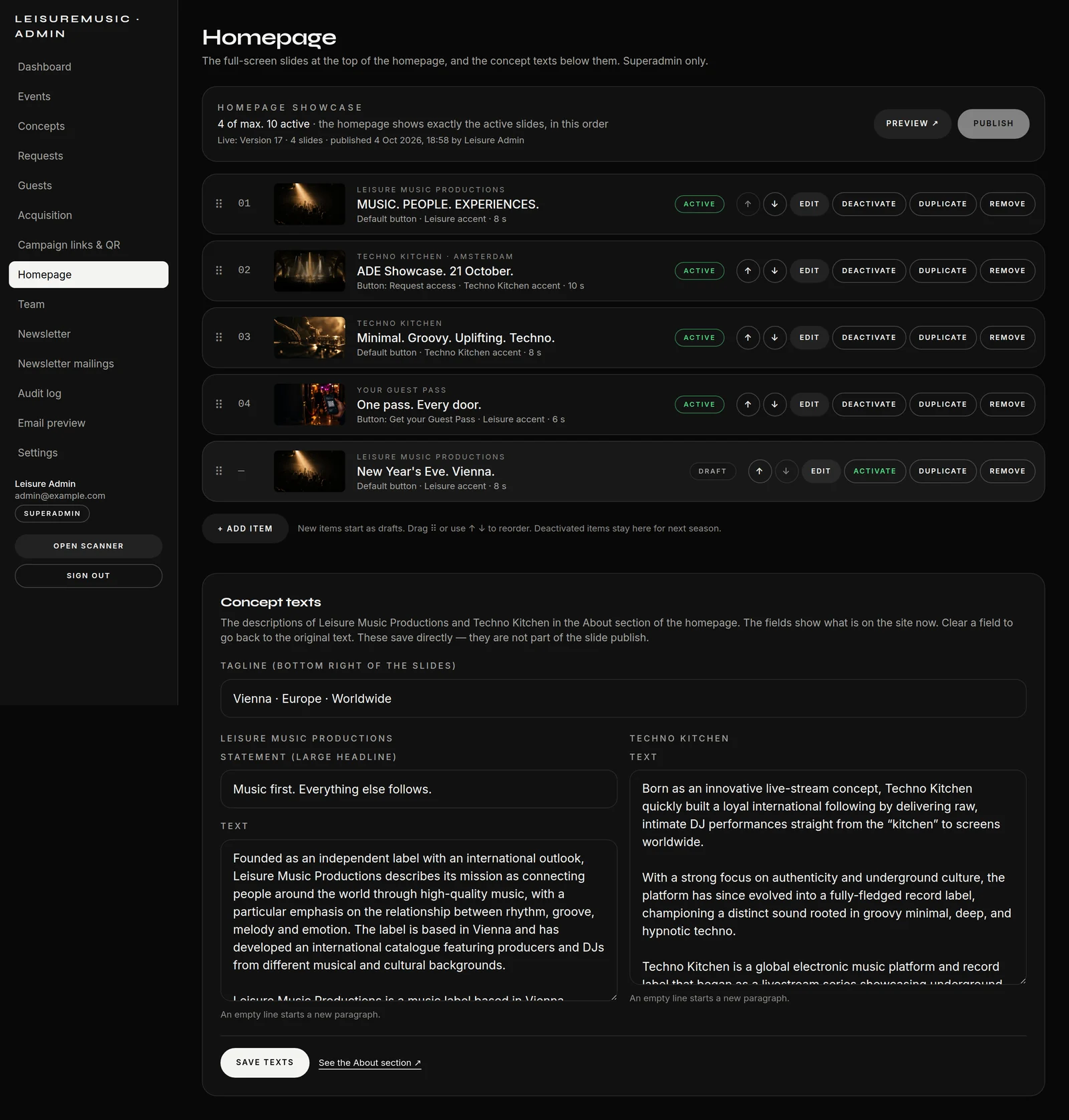The width and height of the screenshot is (1069, 1120).
Task: Click drag handle of New Year's Eve draft
Action: pos(218,471)
